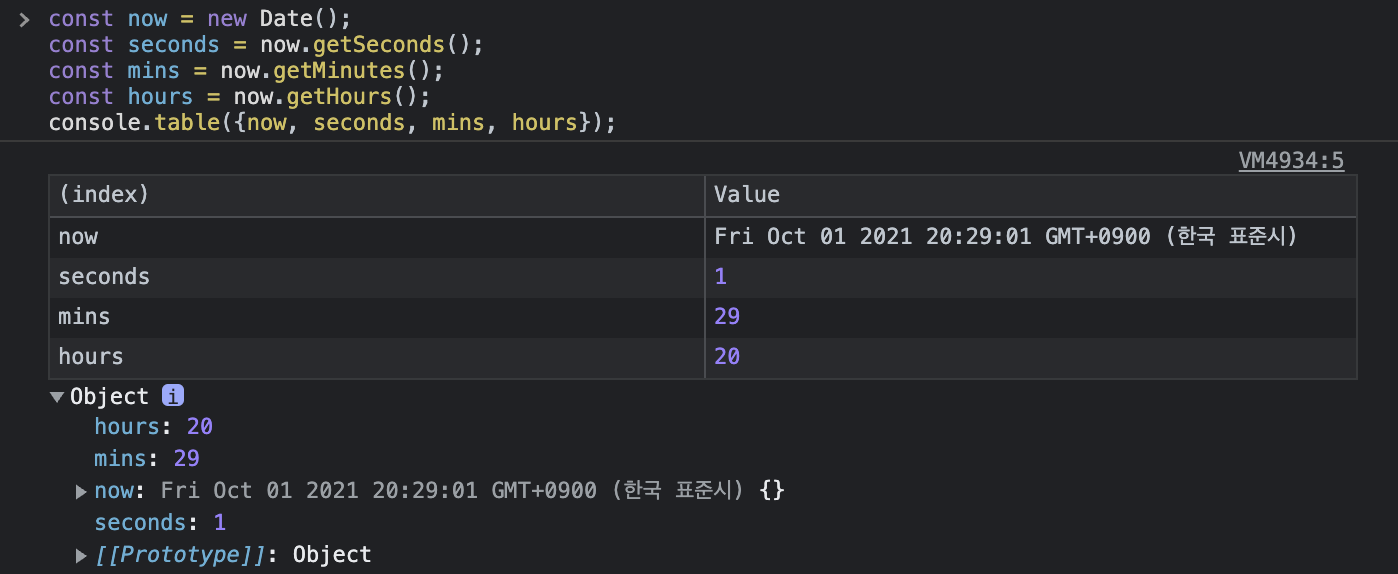Click the getMinutes() code line
Screen dimensions: 1398x574
pyautogui.click(x=246, y=71)
